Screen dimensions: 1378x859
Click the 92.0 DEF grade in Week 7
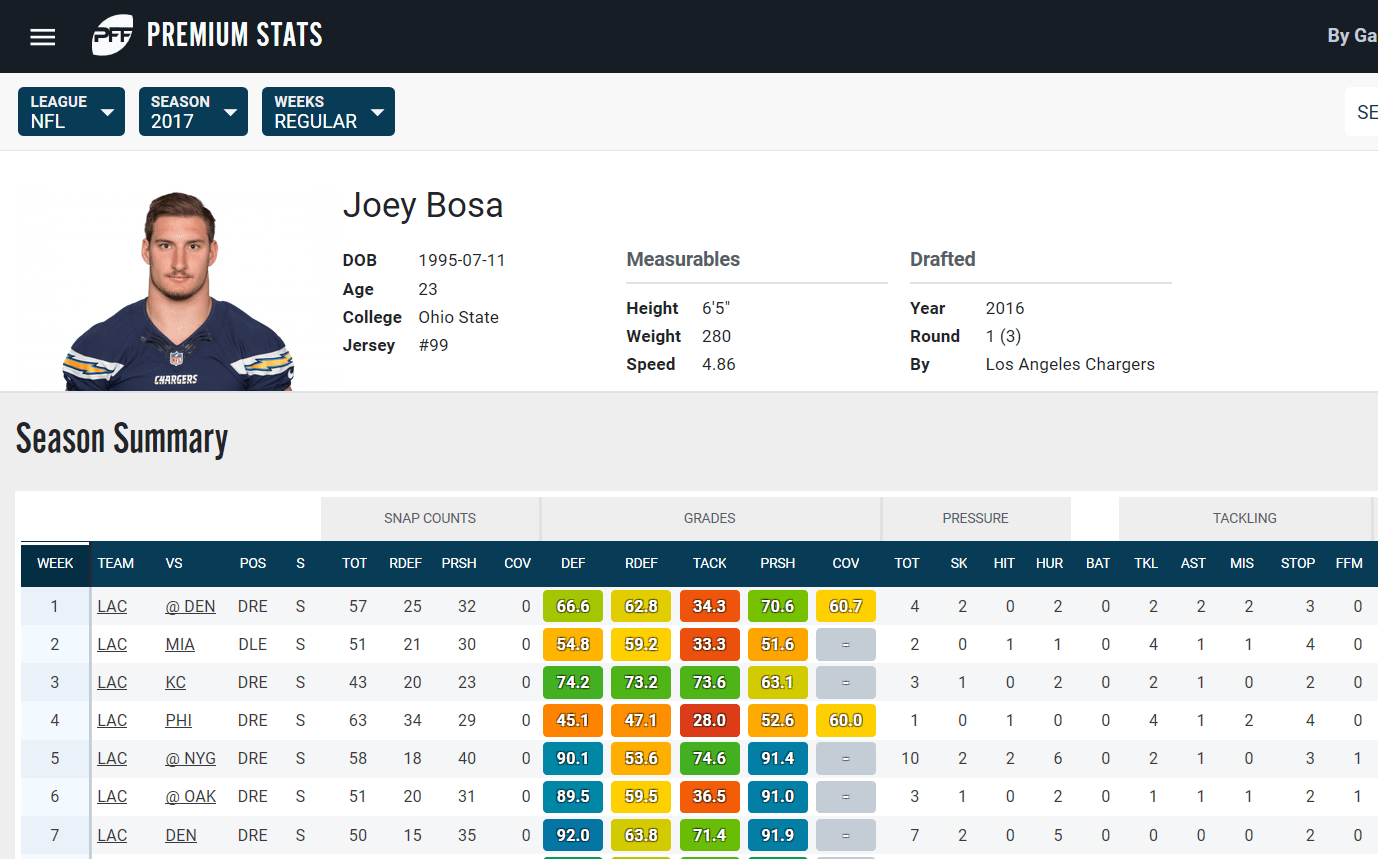point(573,835)
